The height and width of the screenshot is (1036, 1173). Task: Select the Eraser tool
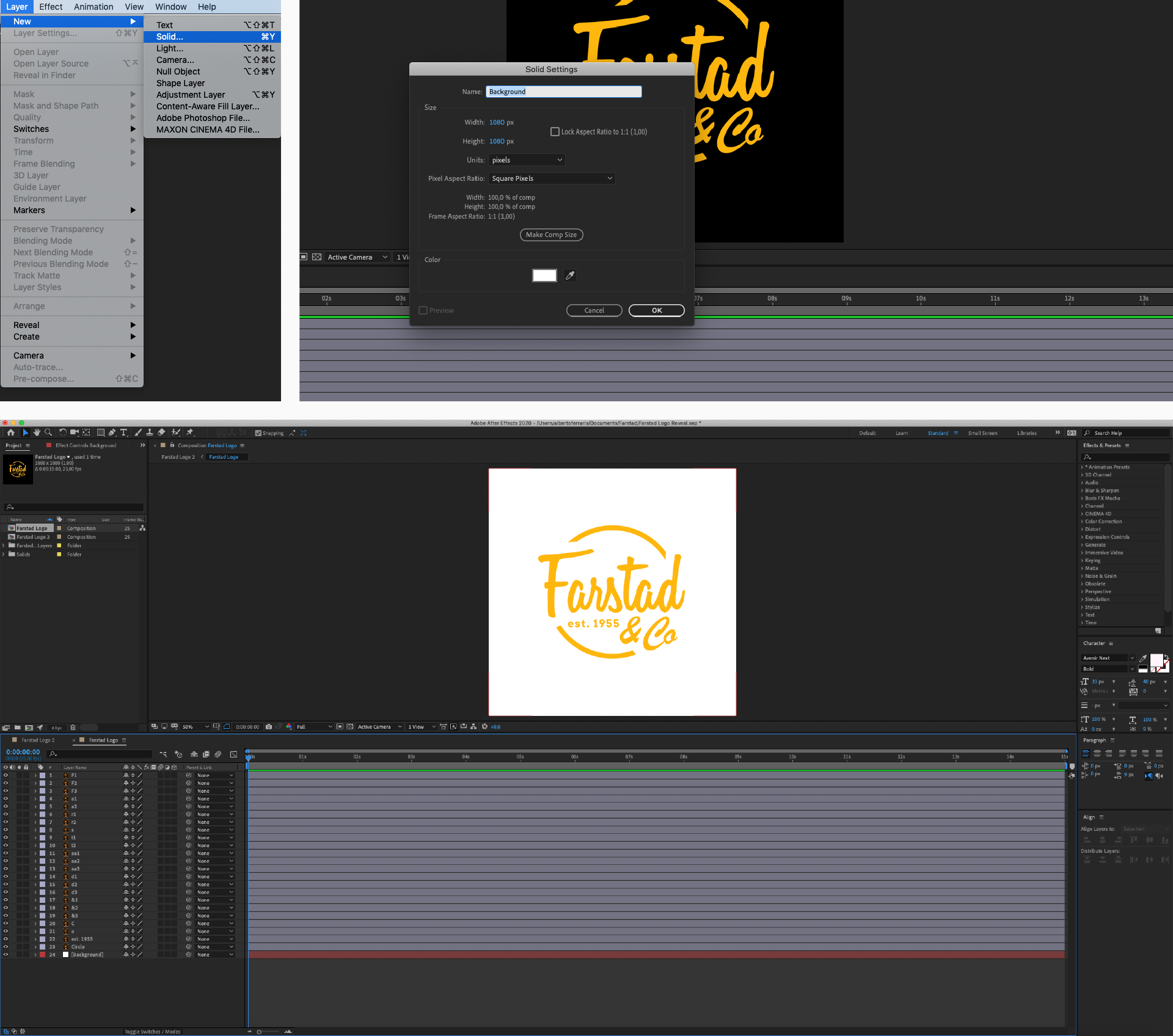[x=161, y=432]
